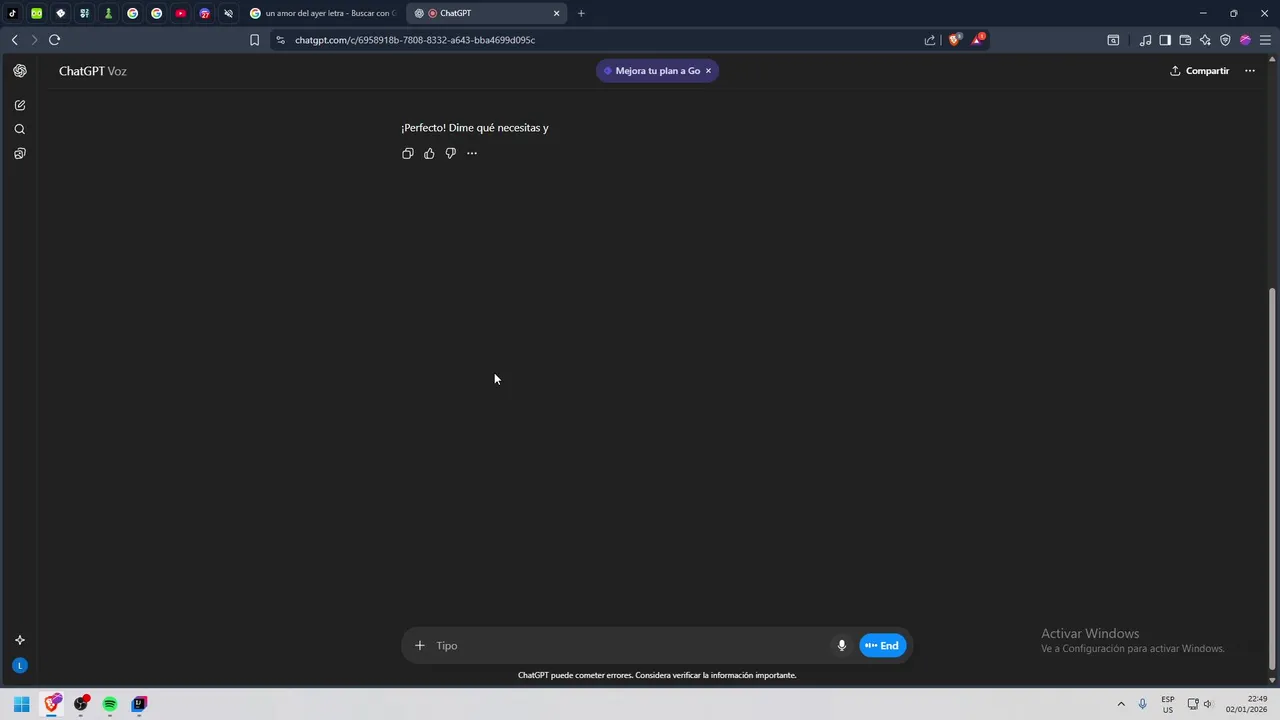Open Brave VPN shield icon
1280x720 pixels.
tap(1225, 40)
